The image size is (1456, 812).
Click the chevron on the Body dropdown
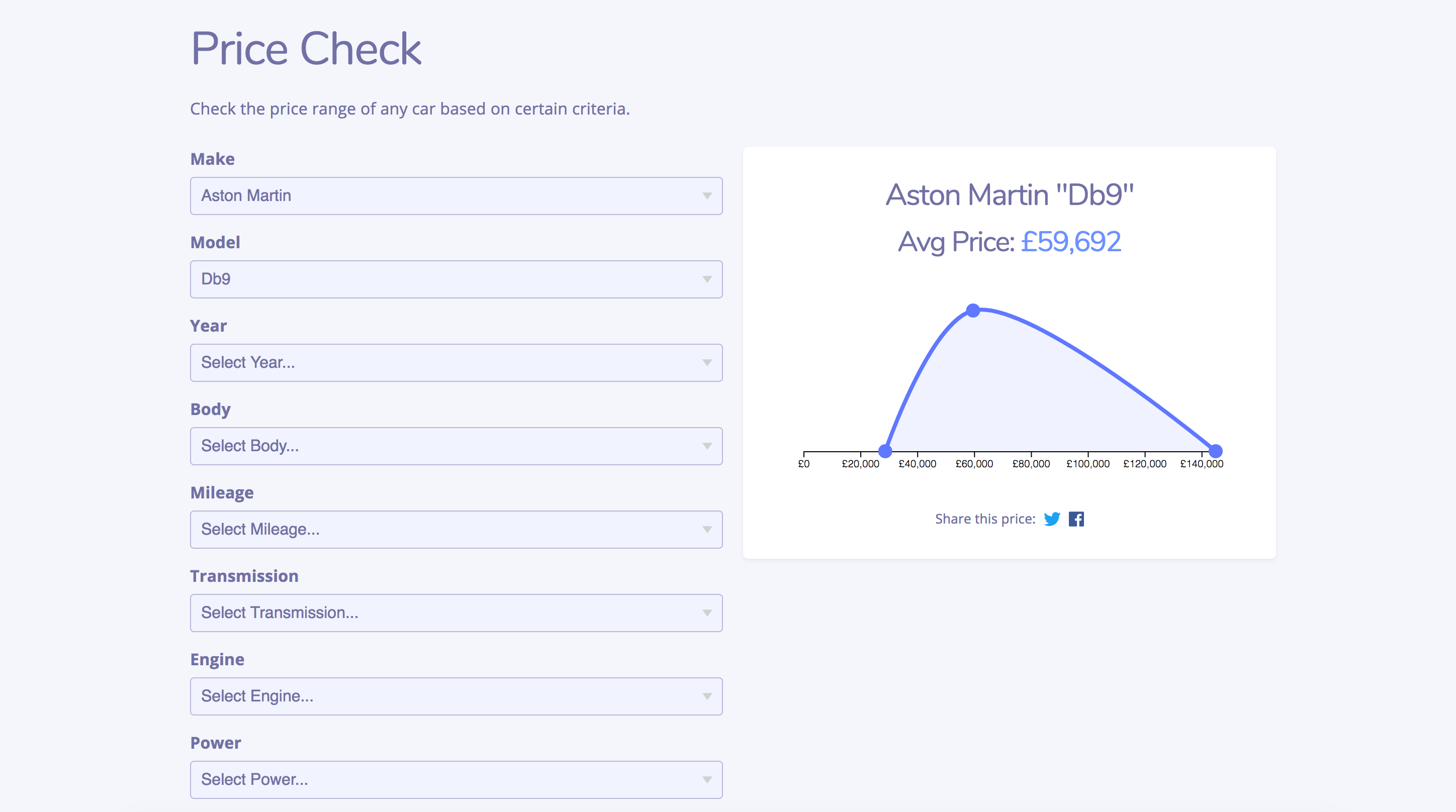click(706, 446)
